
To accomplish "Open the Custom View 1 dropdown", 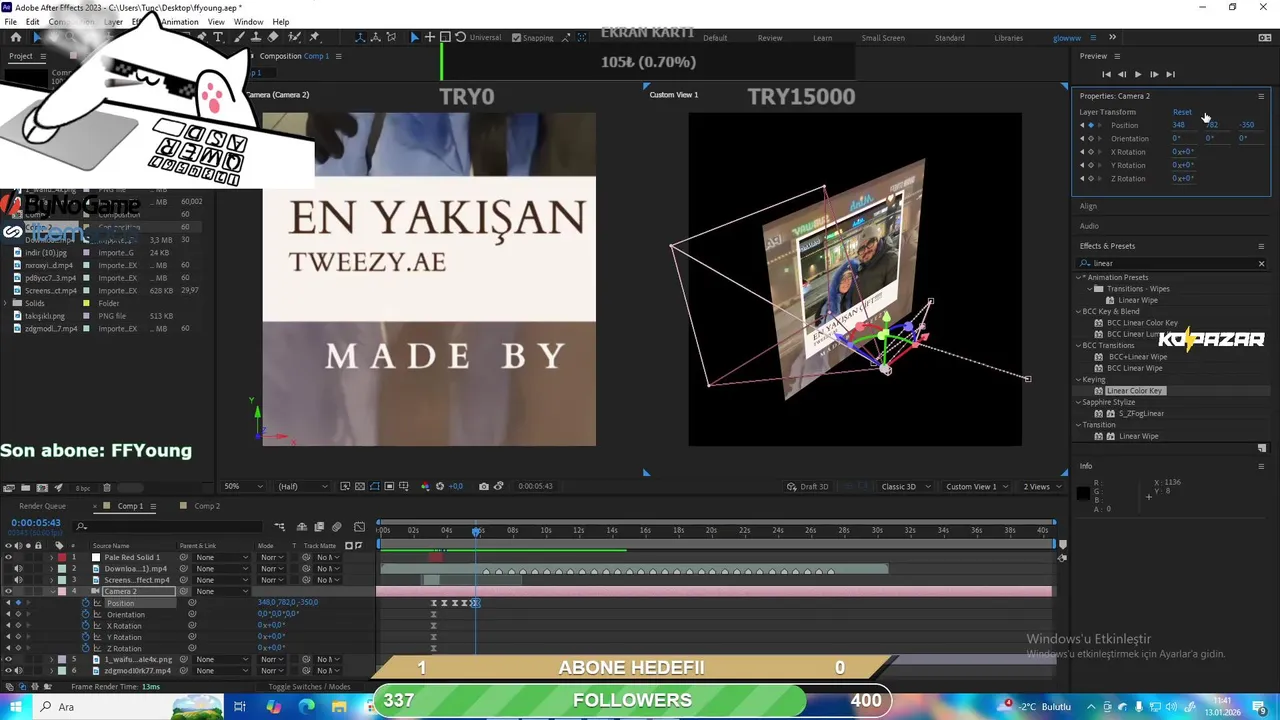I will click(977, 486).
